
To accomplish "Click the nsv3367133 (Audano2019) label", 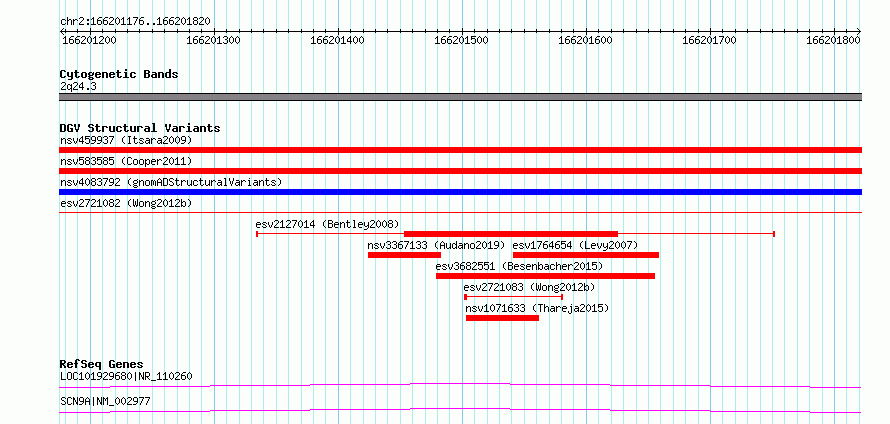I will click(x=436, y=245).
